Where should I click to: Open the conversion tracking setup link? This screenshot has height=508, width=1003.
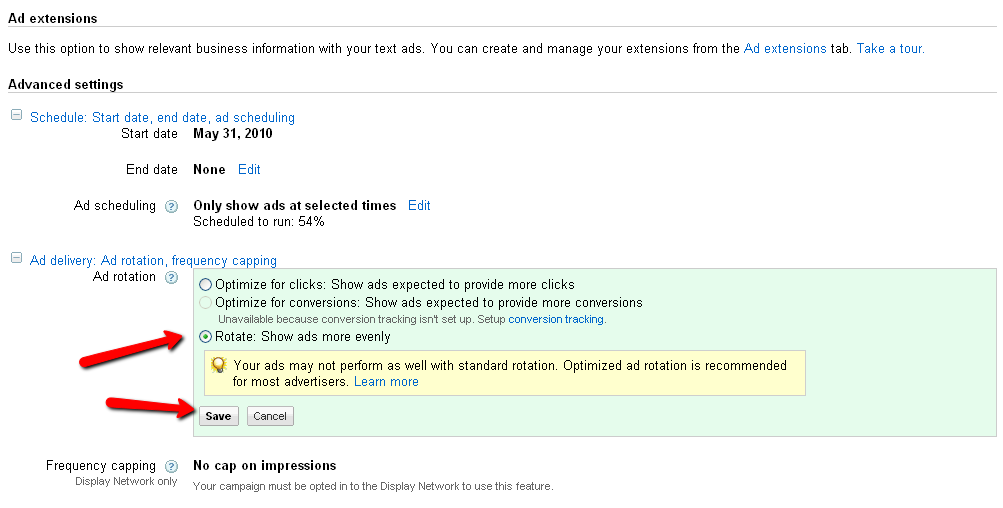(556, 320)
